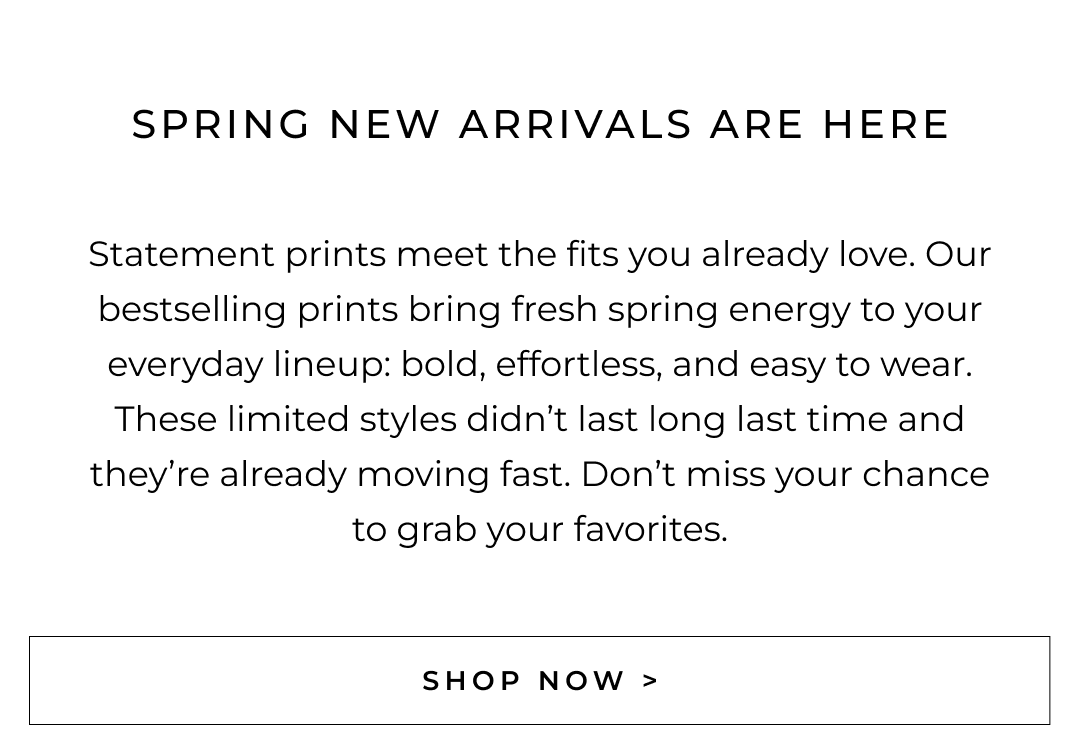Click the word "Statement" in the paragraph
The height and width of the screenshot is (747, 1080).
pyautogui.click(x=181, y=255)
